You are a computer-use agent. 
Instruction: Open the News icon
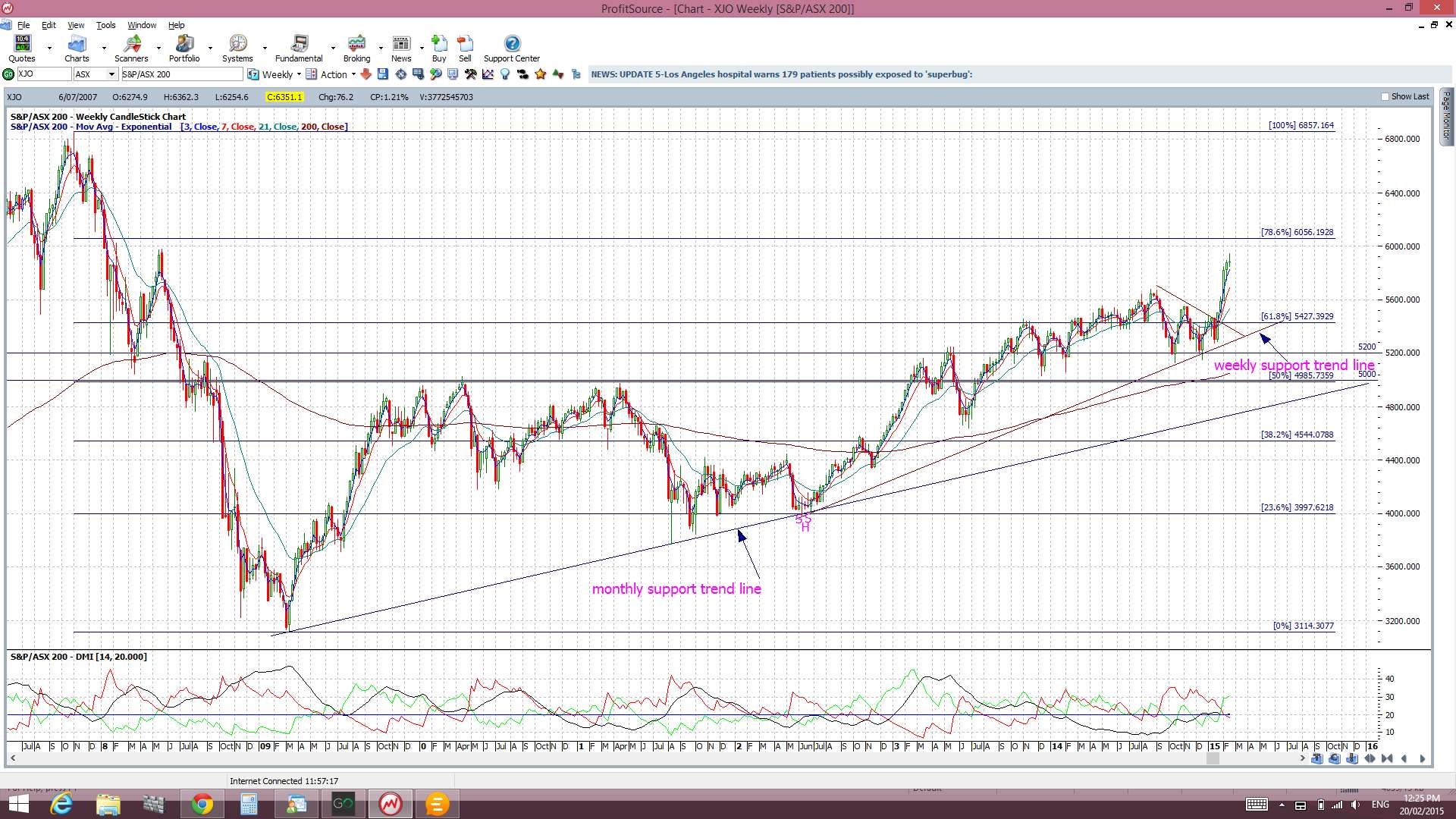click(x=401, y=43)
